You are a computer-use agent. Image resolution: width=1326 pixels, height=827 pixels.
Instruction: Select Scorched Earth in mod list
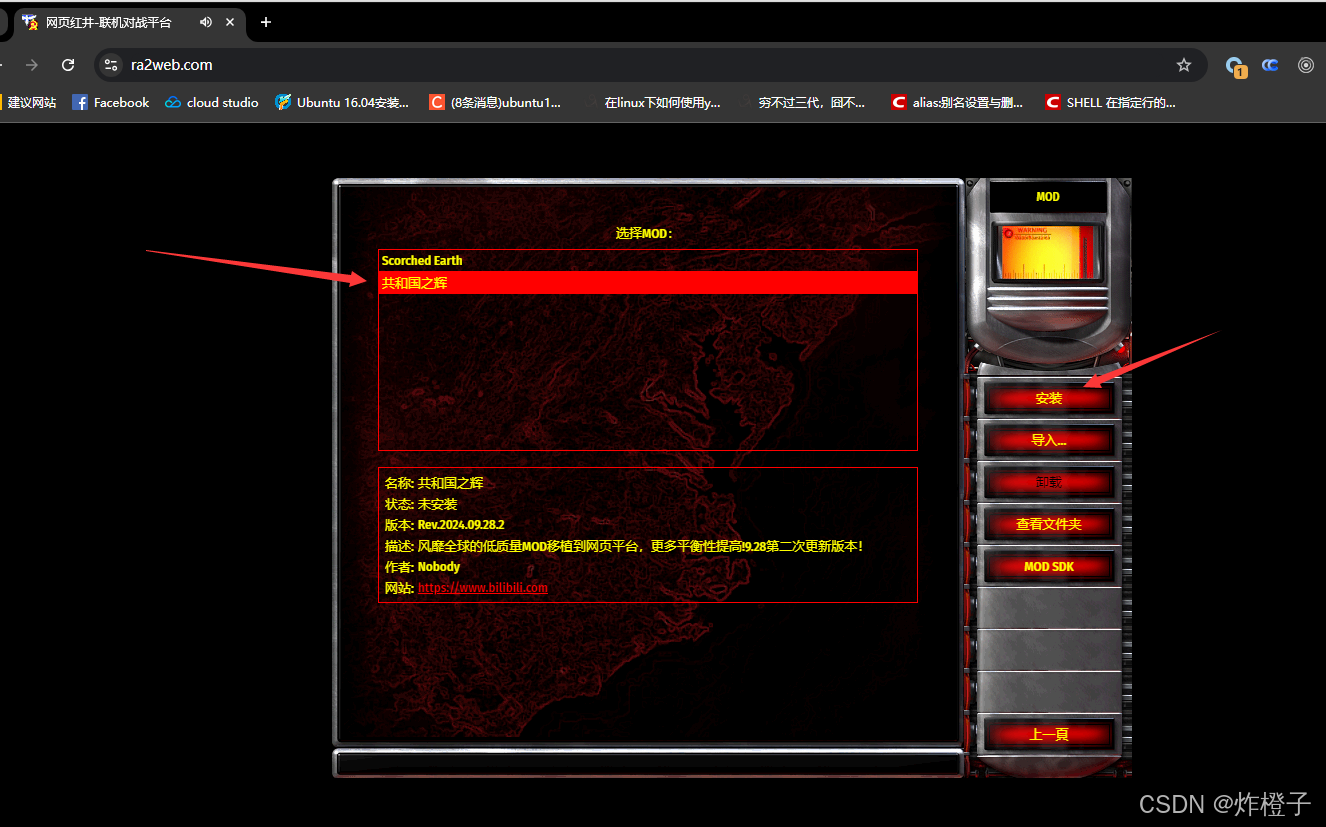[x=647, y=261]
